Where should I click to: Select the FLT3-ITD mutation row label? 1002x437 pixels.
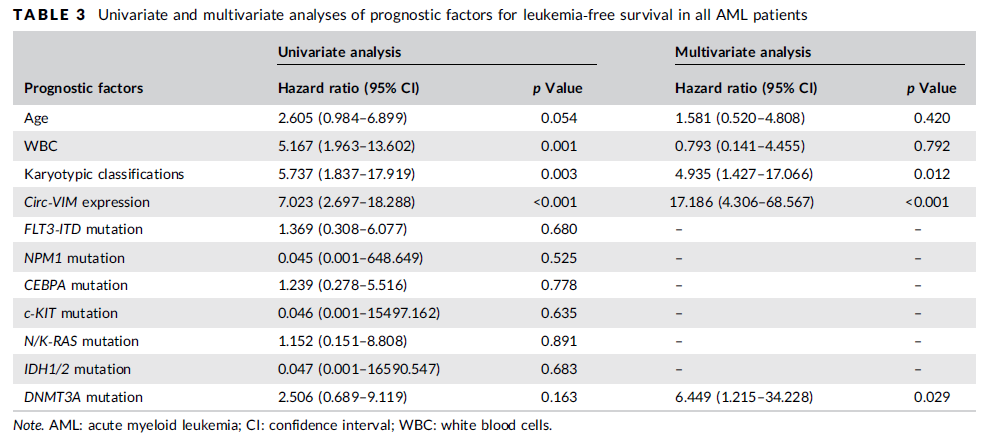(x=83, y=229)
